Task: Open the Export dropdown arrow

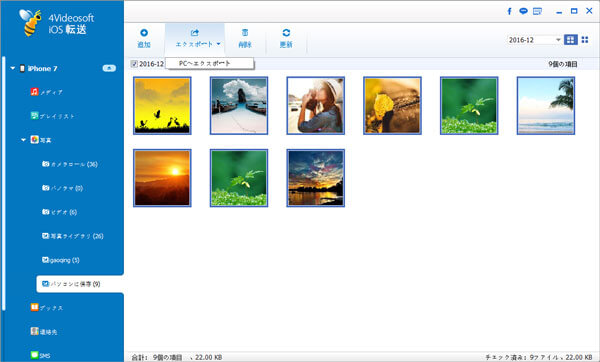Action: 218,44
